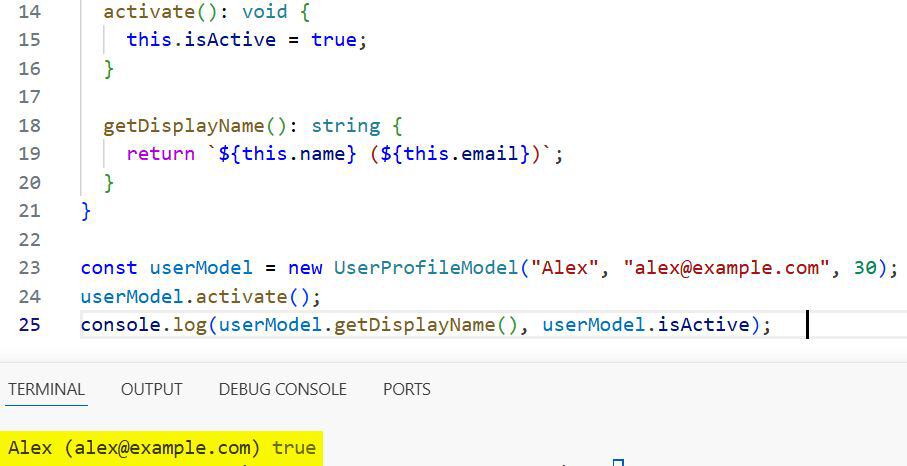Click the 'activate(): void' method declaration
The image size is (907, 466).
click(196, 12)
